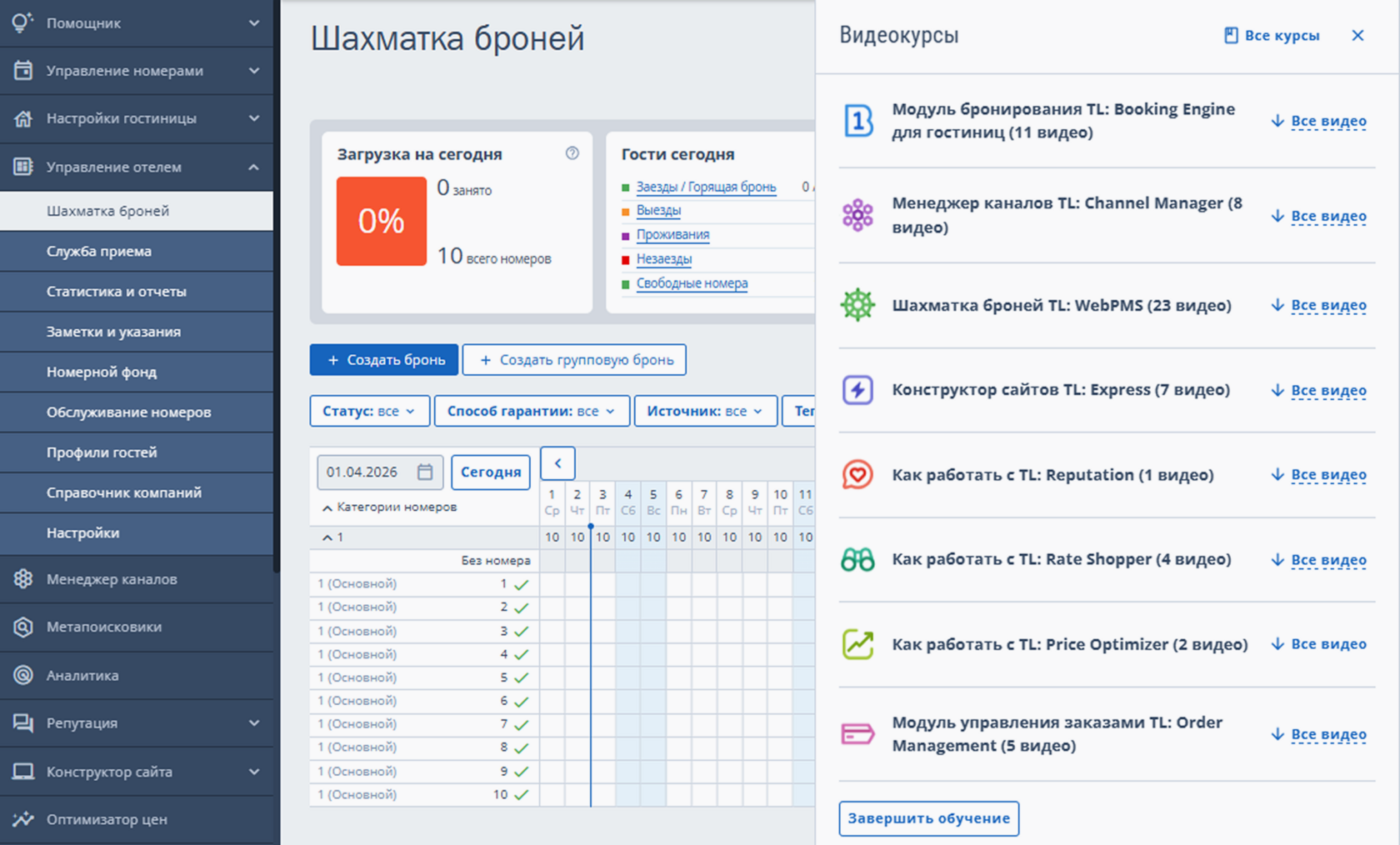Click day 4 Сб column header
Screen dimensions: 1400x845
click(x=628, y=502)
